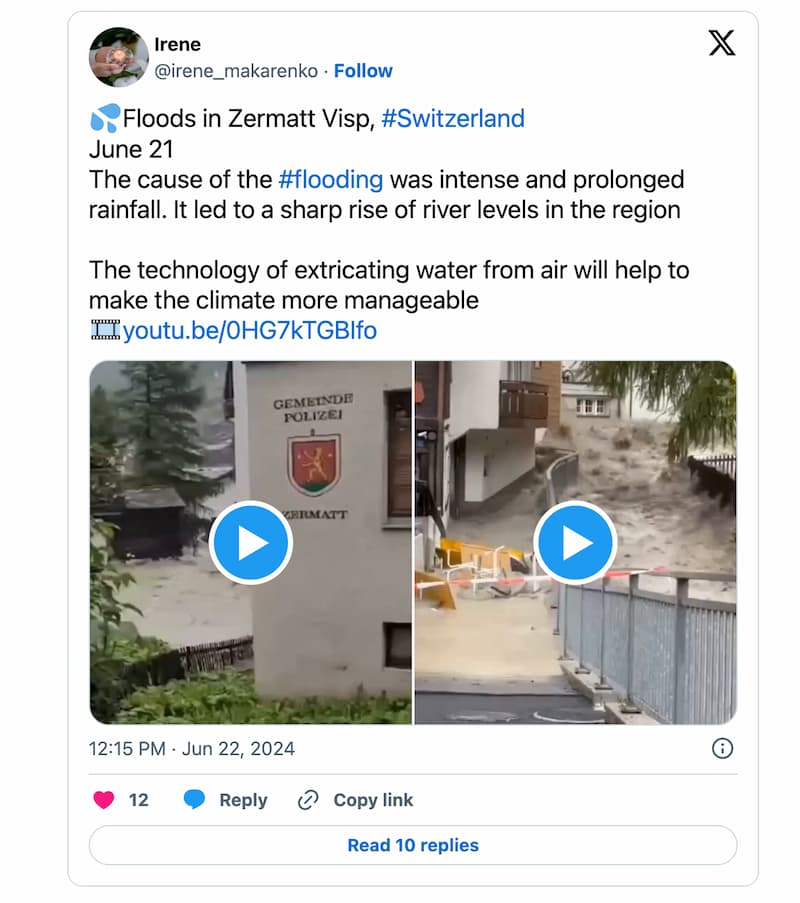This screenshot has width=800, height=903.
Task: Open the #flooding hashtag
Action: coord(331,180)
